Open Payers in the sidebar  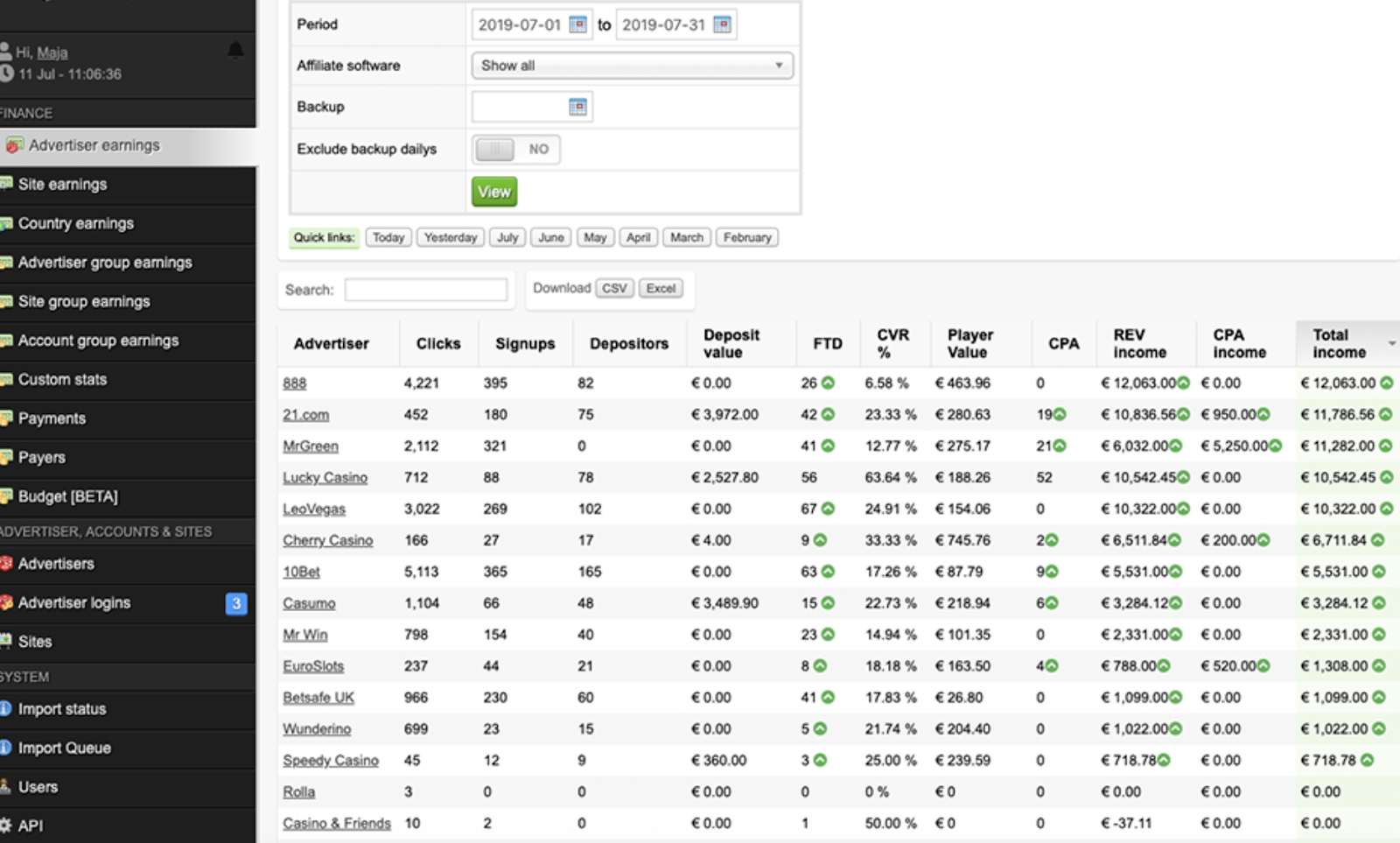coord(42,458)
